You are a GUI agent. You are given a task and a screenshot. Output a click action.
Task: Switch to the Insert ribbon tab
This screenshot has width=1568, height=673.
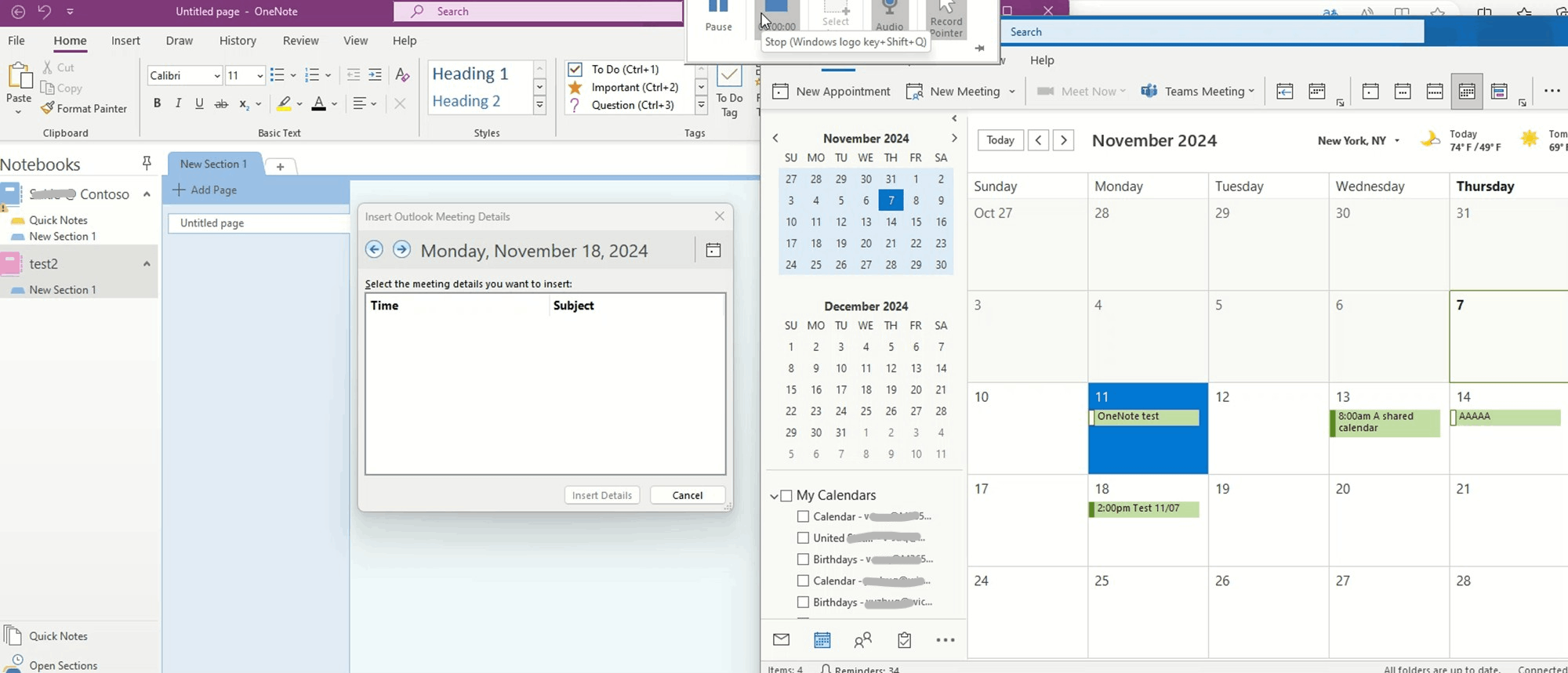(125, 41)
